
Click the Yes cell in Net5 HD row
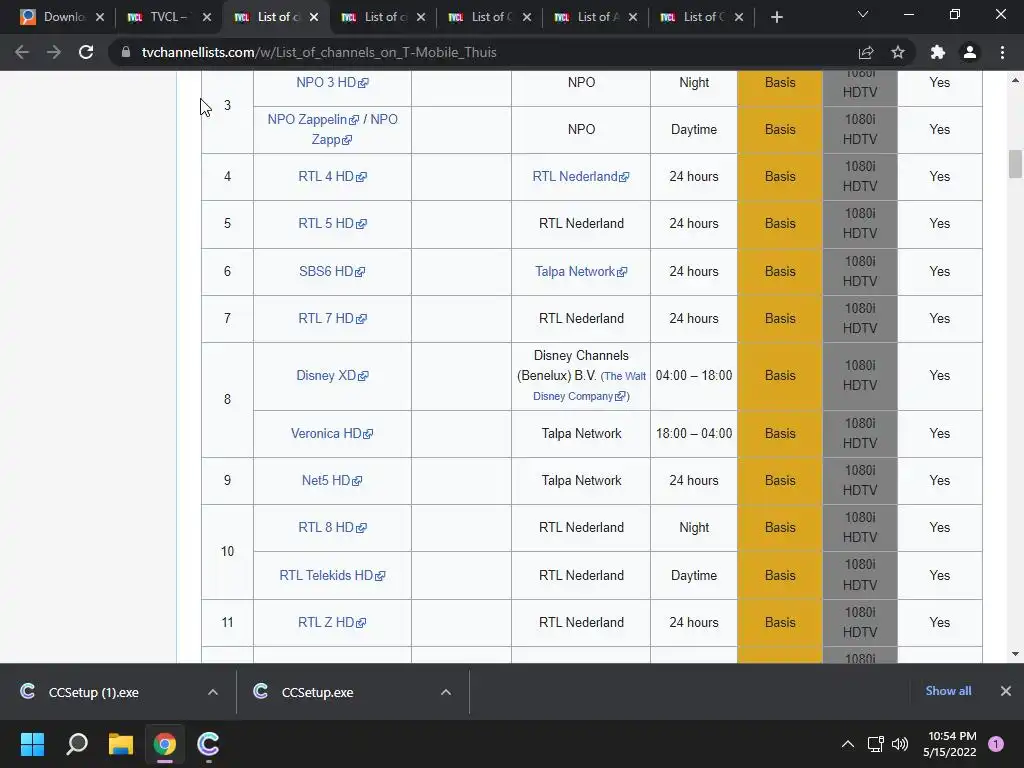coord(940,480)
